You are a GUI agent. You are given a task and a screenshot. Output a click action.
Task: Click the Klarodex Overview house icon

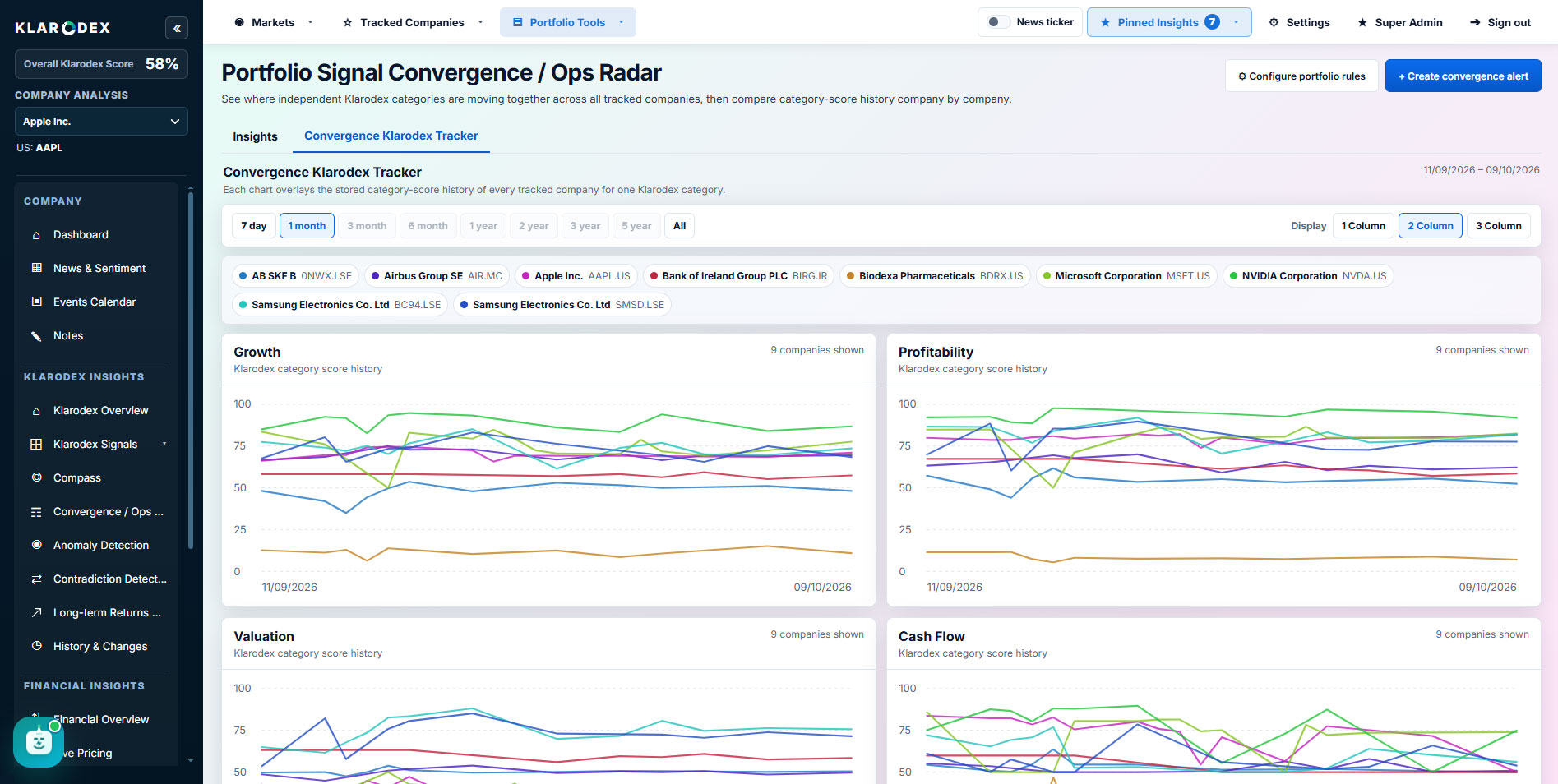click(36, 410)
